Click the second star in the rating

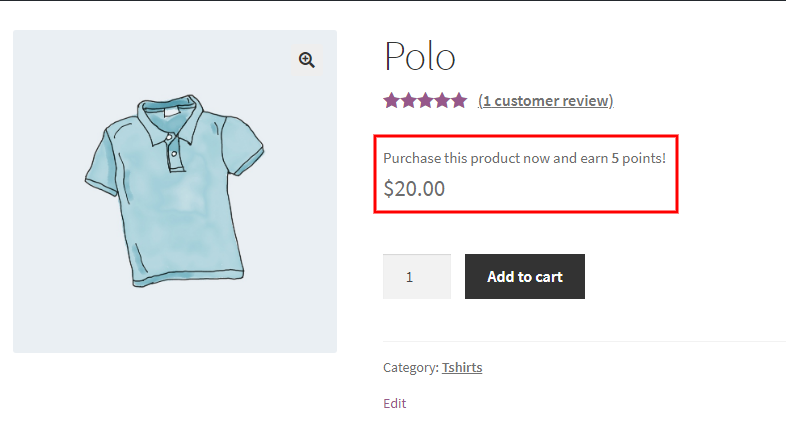click(x=408, y=100)
